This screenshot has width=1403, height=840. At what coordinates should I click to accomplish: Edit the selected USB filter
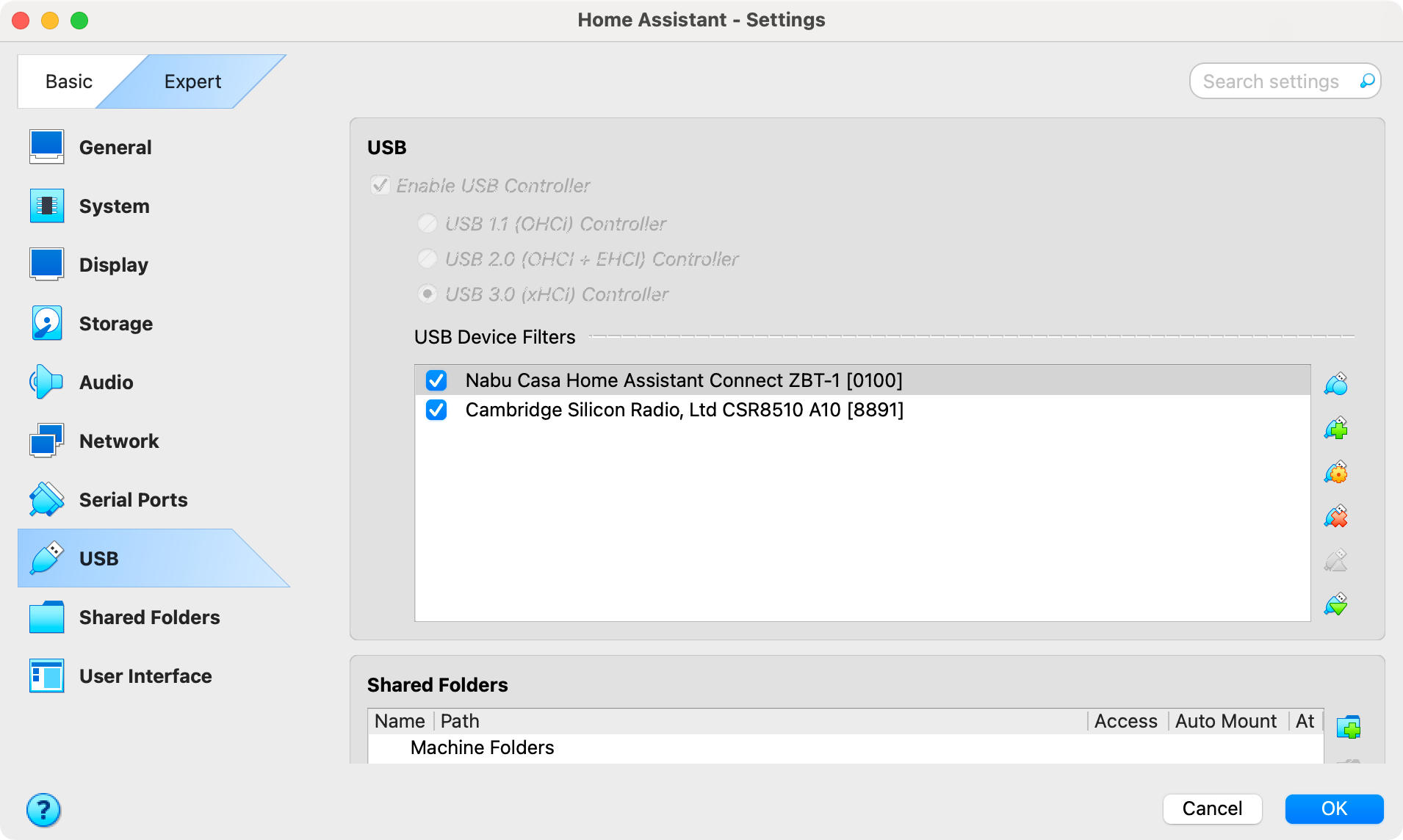[x=1336, y=472]
